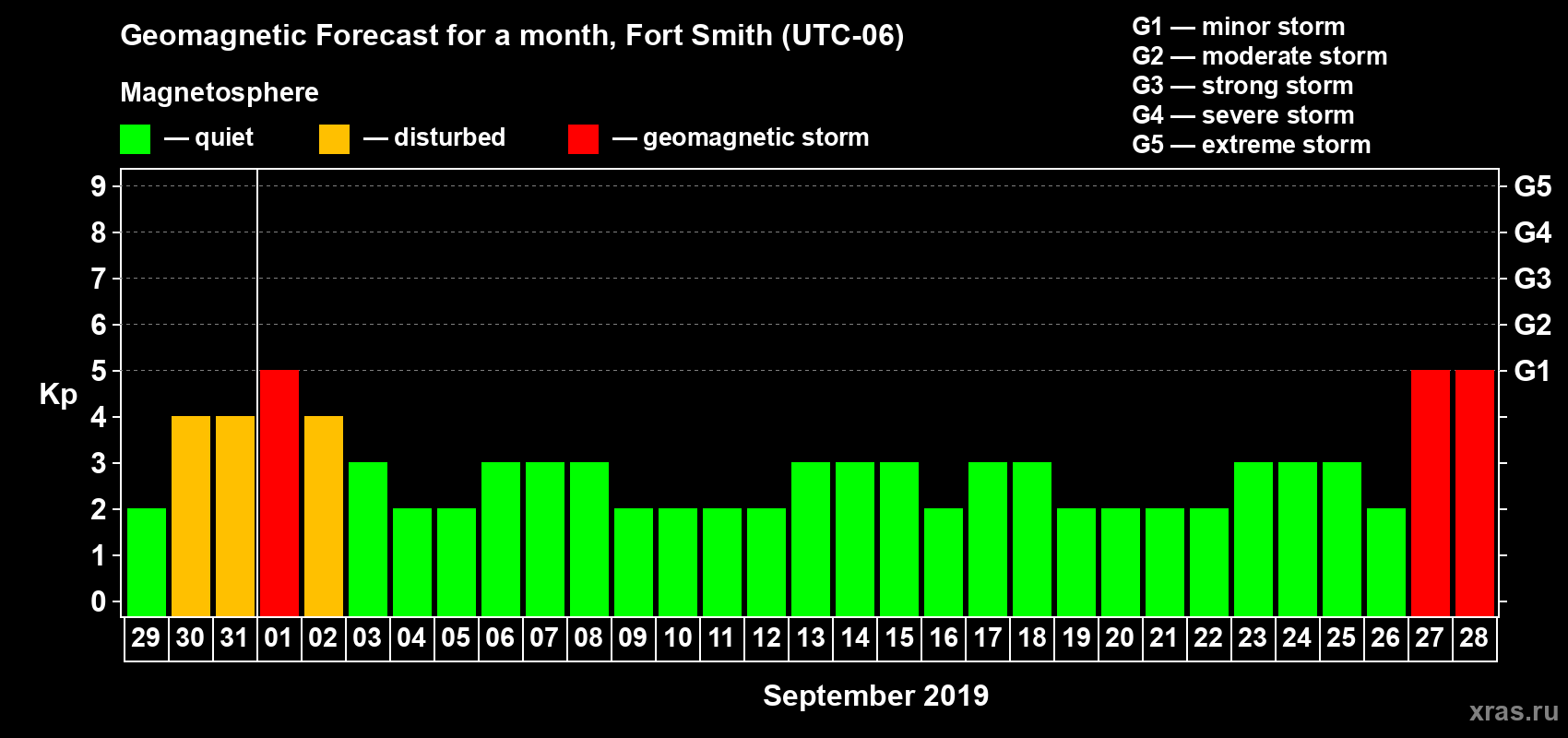This screenshot has height=738, width=1568.
Task: Click the date label '01' on the axis
Action: [279, 638]
